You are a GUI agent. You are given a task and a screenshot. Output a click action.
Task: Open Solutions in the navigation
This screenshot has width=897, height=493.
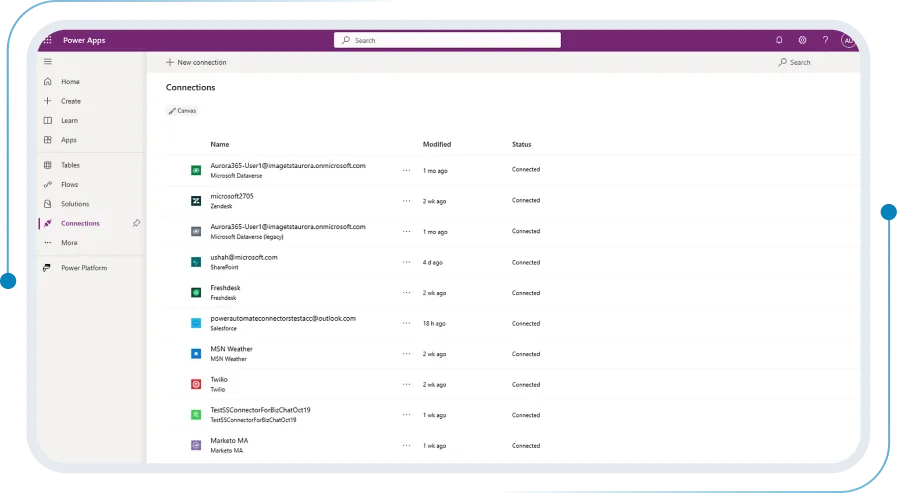(x=75, y=204)
